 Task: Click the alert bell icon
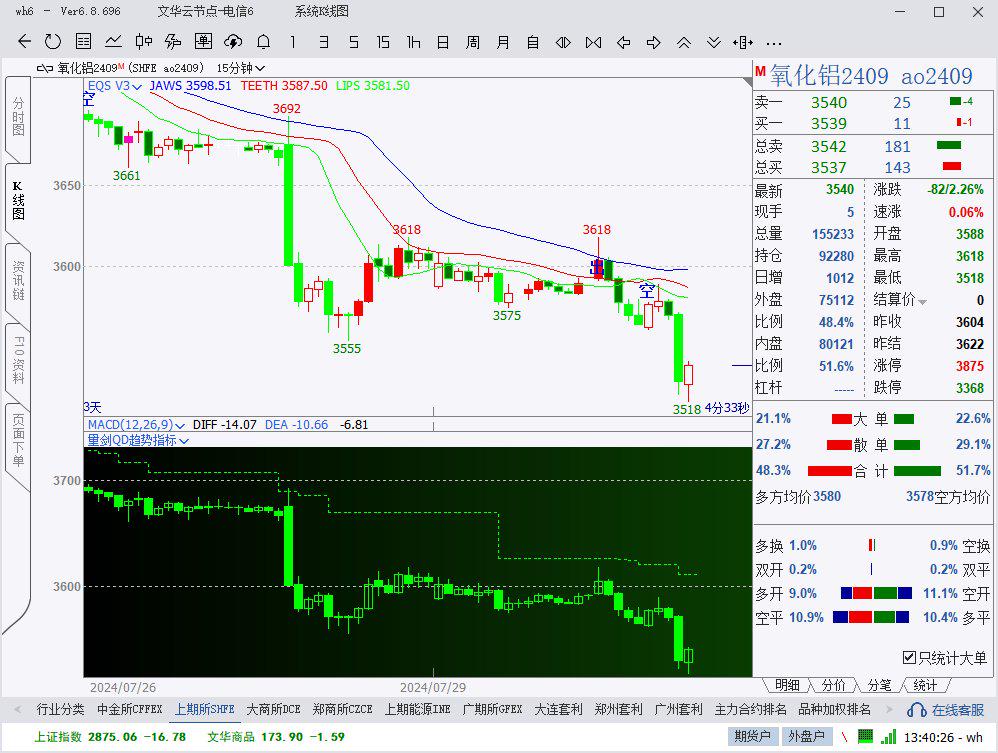point(263,42)
